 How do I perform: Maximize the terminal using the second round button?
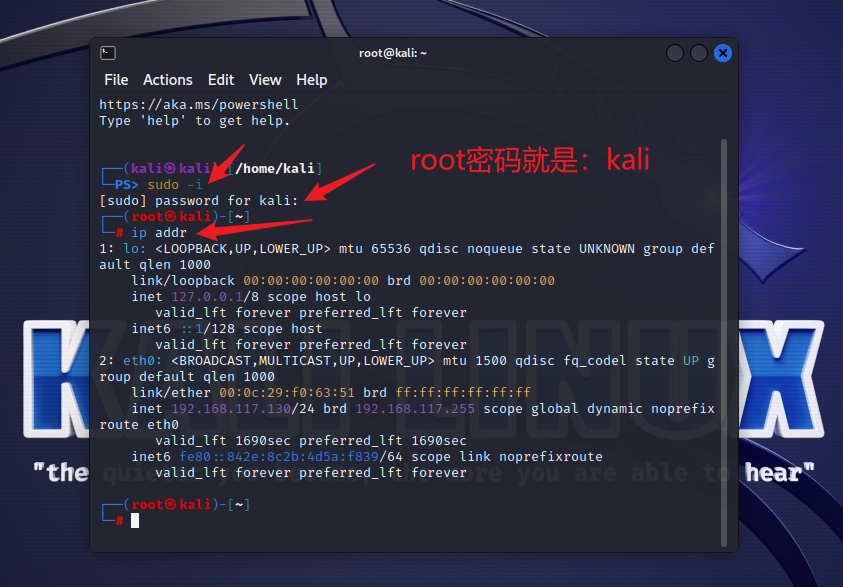(699, 53)
